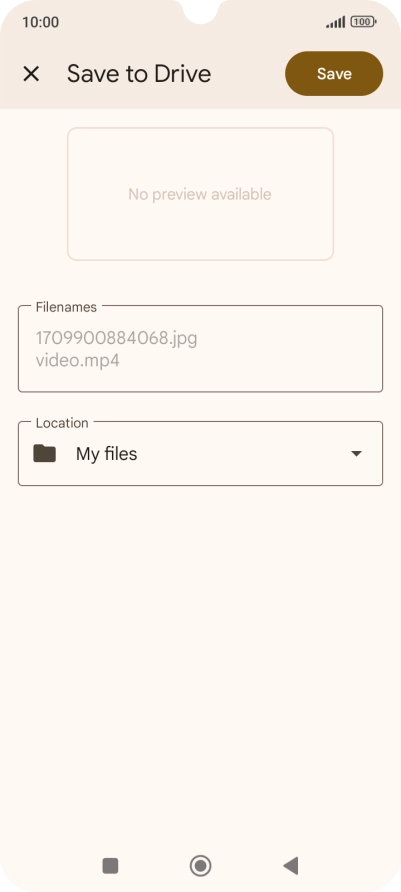
Task: Open recent apps via the square icon
Action: [x=110, y=866]
